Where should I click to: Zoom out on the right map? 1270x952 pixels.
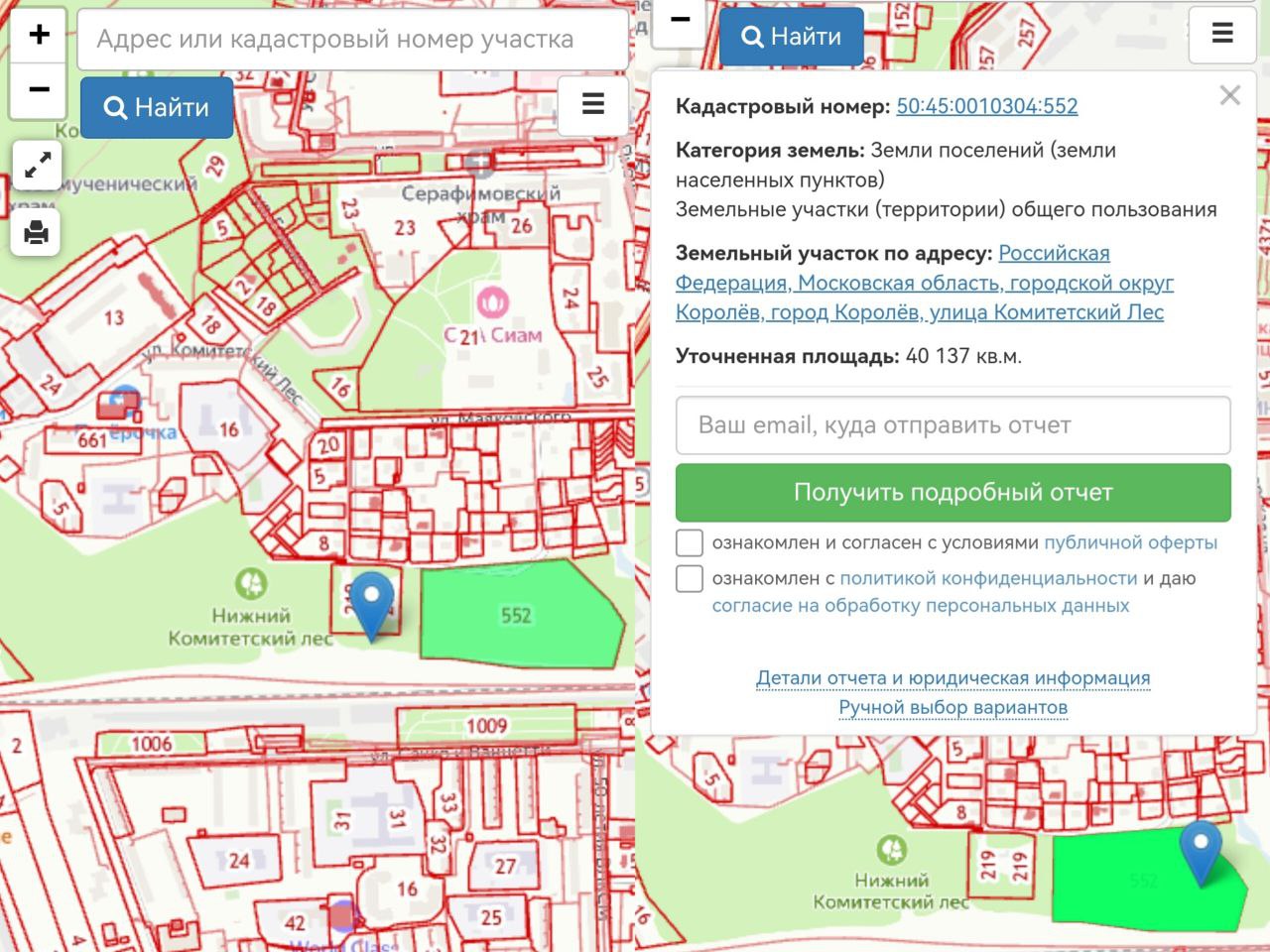click(x=680, y=20)
